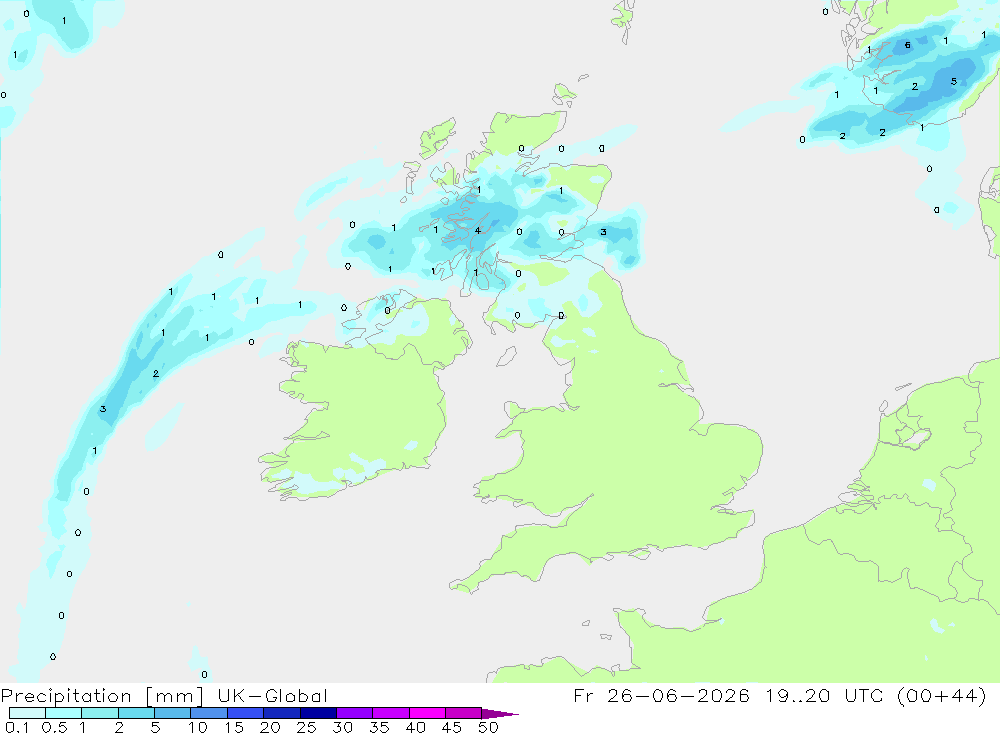1000x733 pixels.
Task: Click the 25–30 mm legend color swatch
Action: [x=318, y=713]
